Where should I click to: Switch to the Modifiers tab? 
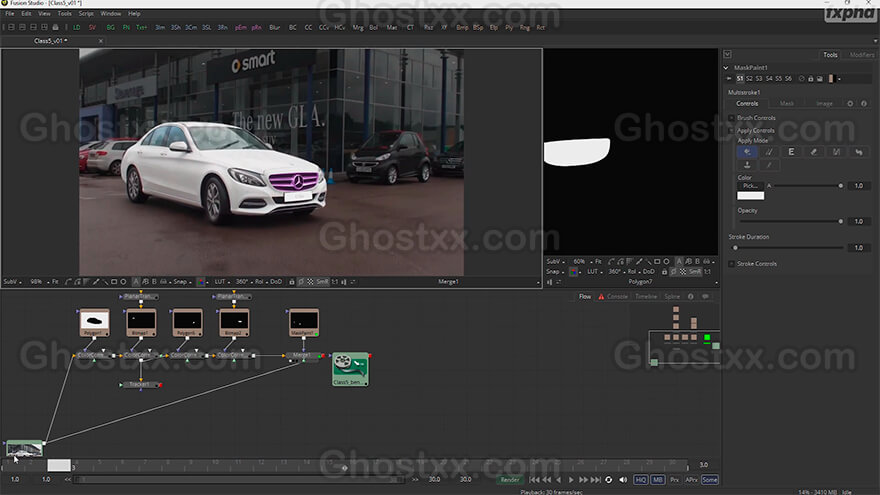click(861, 55)
